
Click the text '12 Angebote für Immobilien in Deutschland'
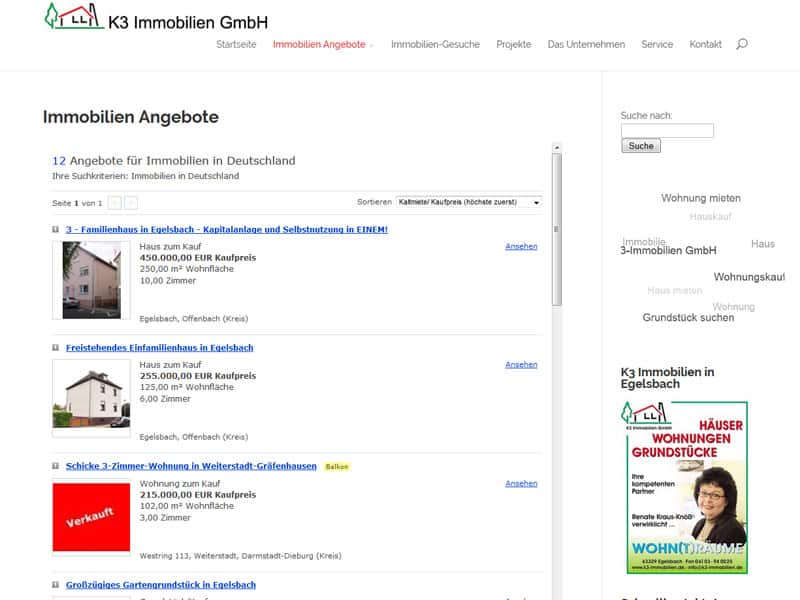point(173,161)
